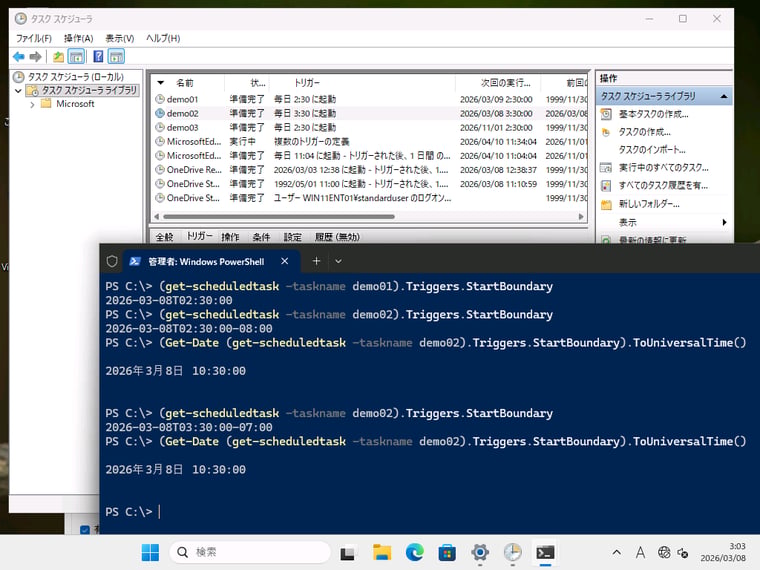Click the taskbar 検索 search box
The image size is (760, 570).
click(250, 552)
